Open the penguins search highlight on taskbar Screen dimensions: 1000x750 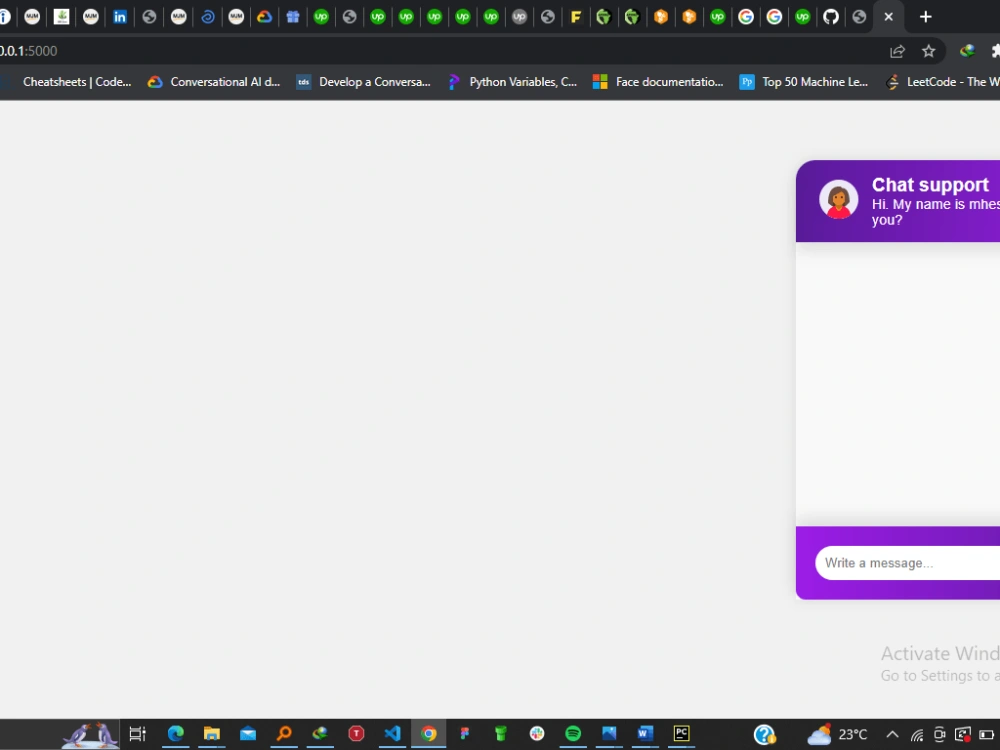pyautogui.click(x=90, y=734)
